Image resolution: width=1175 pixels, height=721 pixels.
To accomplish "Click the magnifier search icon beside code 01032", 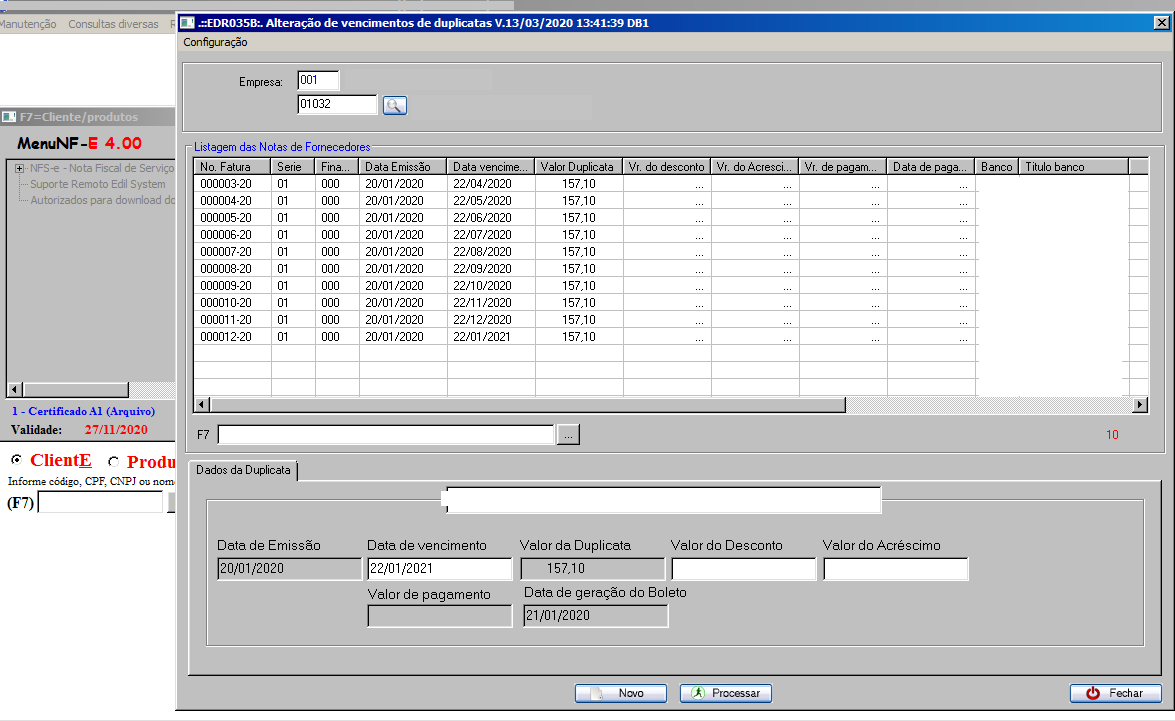I will click(394, 106).
